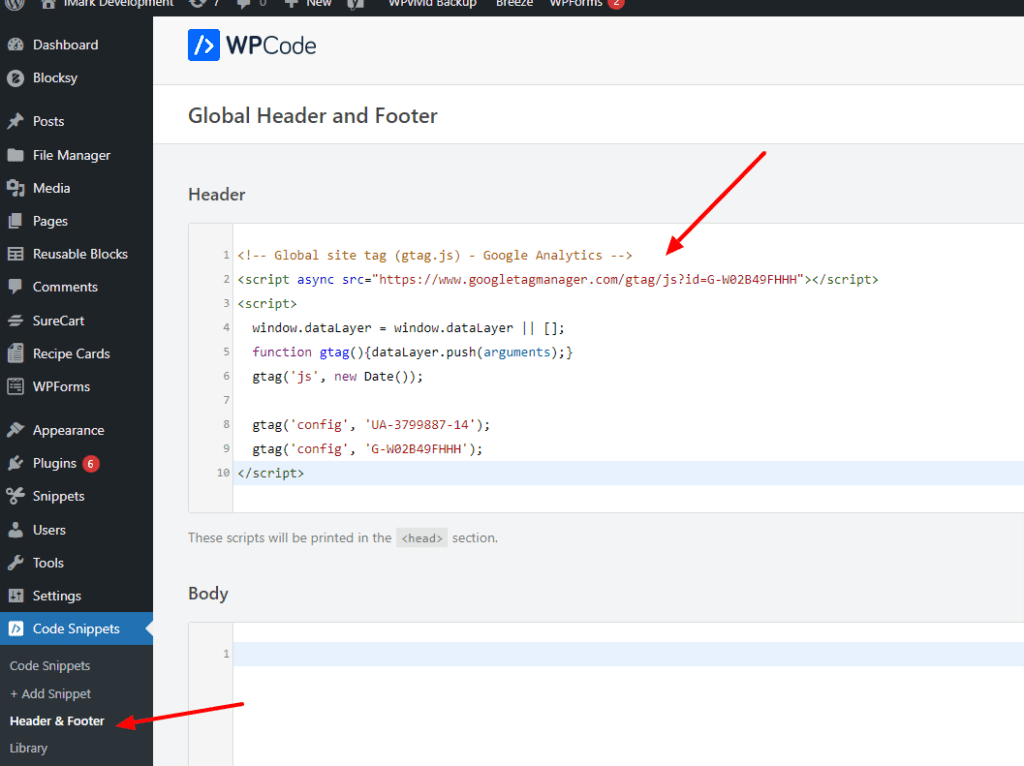Click the WordPress logo in admin bar
1024x766 pixels.
[15, 3]
